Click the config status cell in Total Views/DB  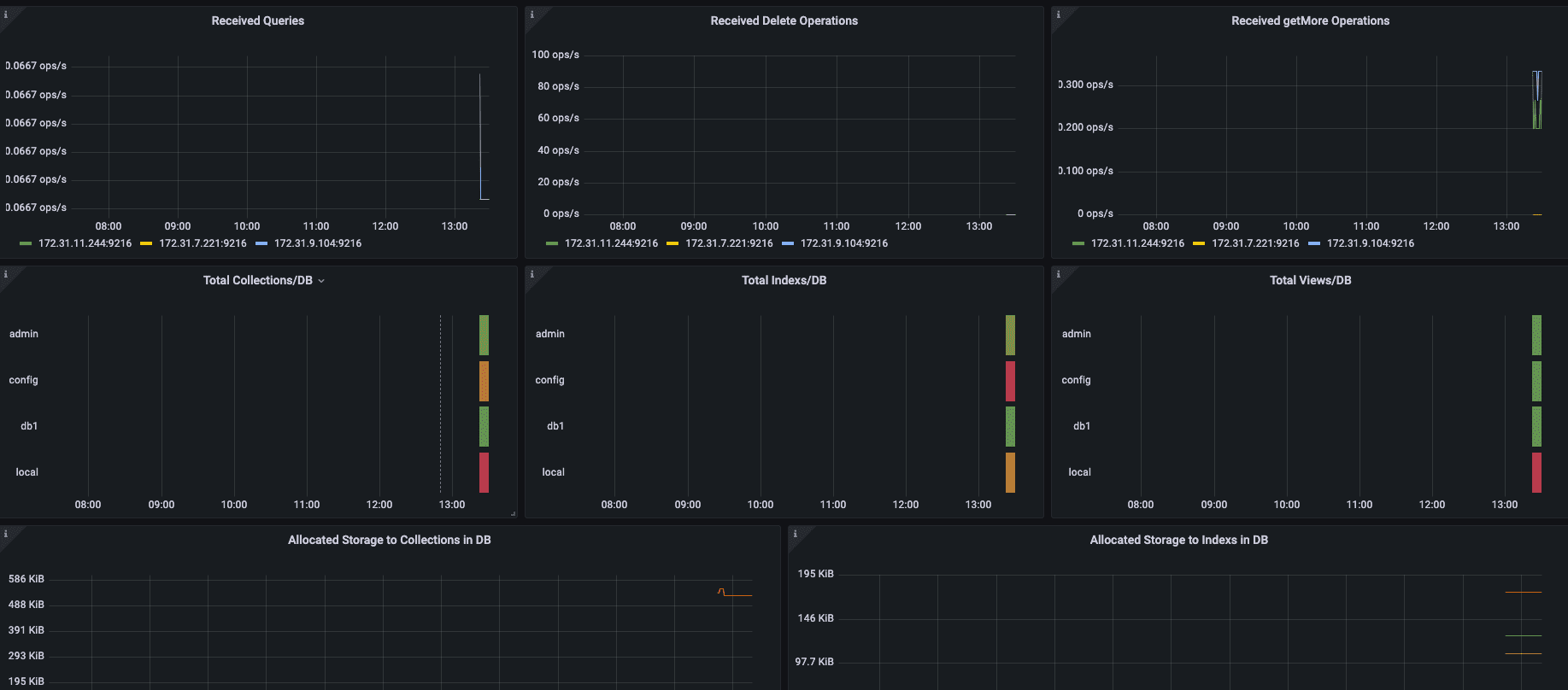pyautogui.click(x=1536, y=381)
